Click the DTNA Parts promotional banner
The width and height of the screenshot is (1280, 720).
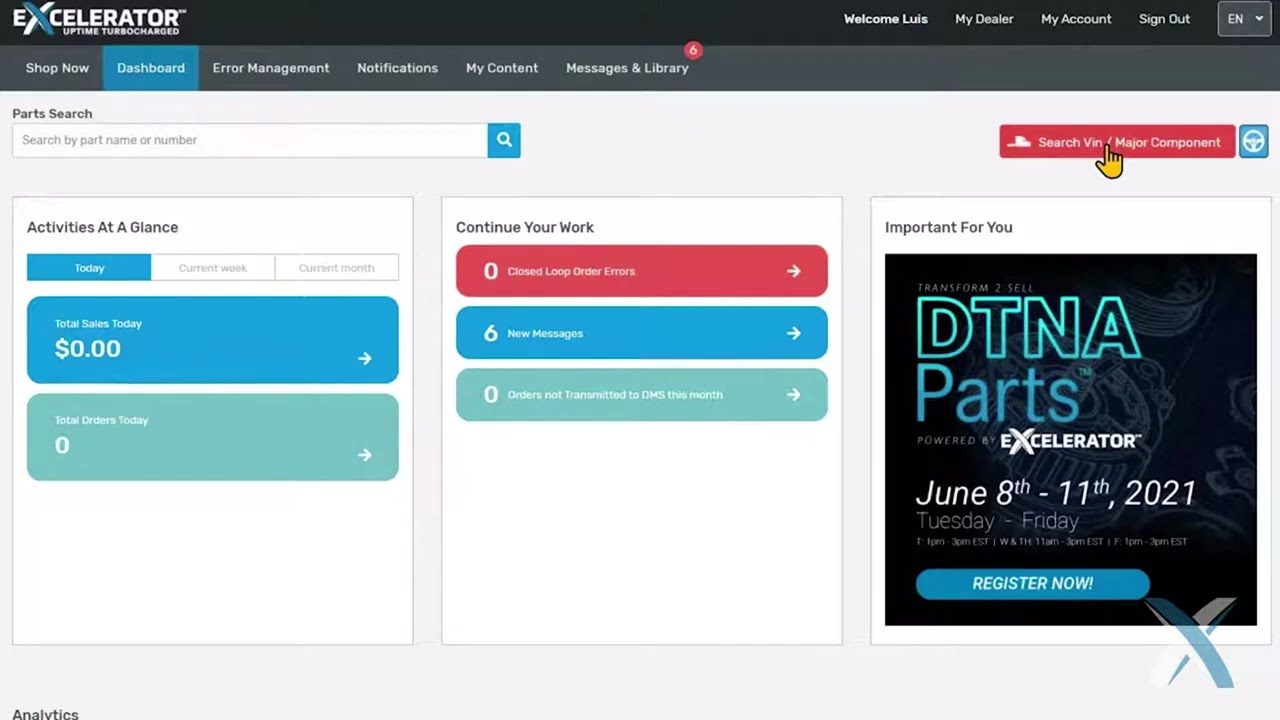click(1071, 440)
